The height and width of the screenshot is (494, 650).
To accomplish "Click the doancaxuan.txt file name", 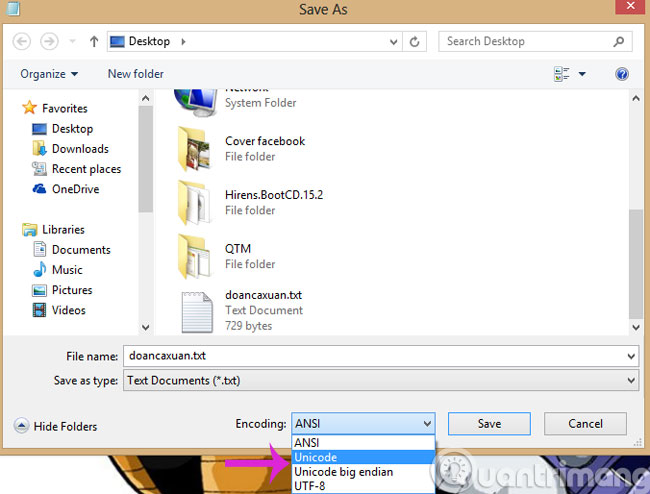I will pyautogui.click(x=263, y=295).
